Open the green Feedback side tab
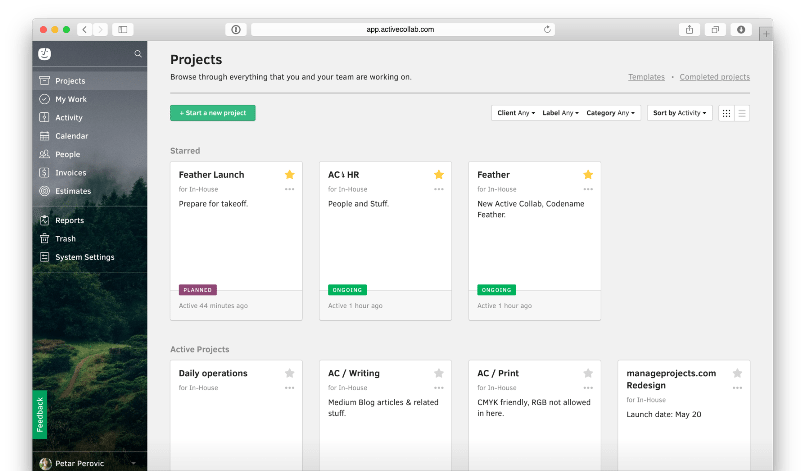This screenshot has width=805, height=471. coord(40,414)
